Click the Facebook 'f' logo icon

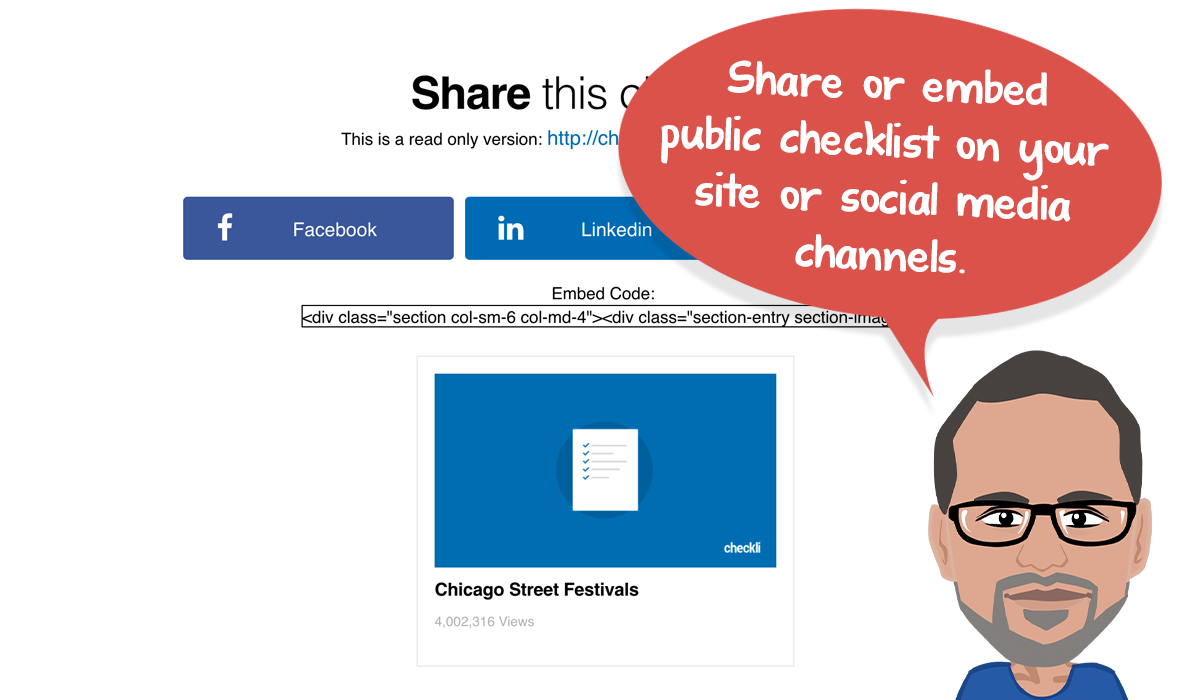coord(225,228)
